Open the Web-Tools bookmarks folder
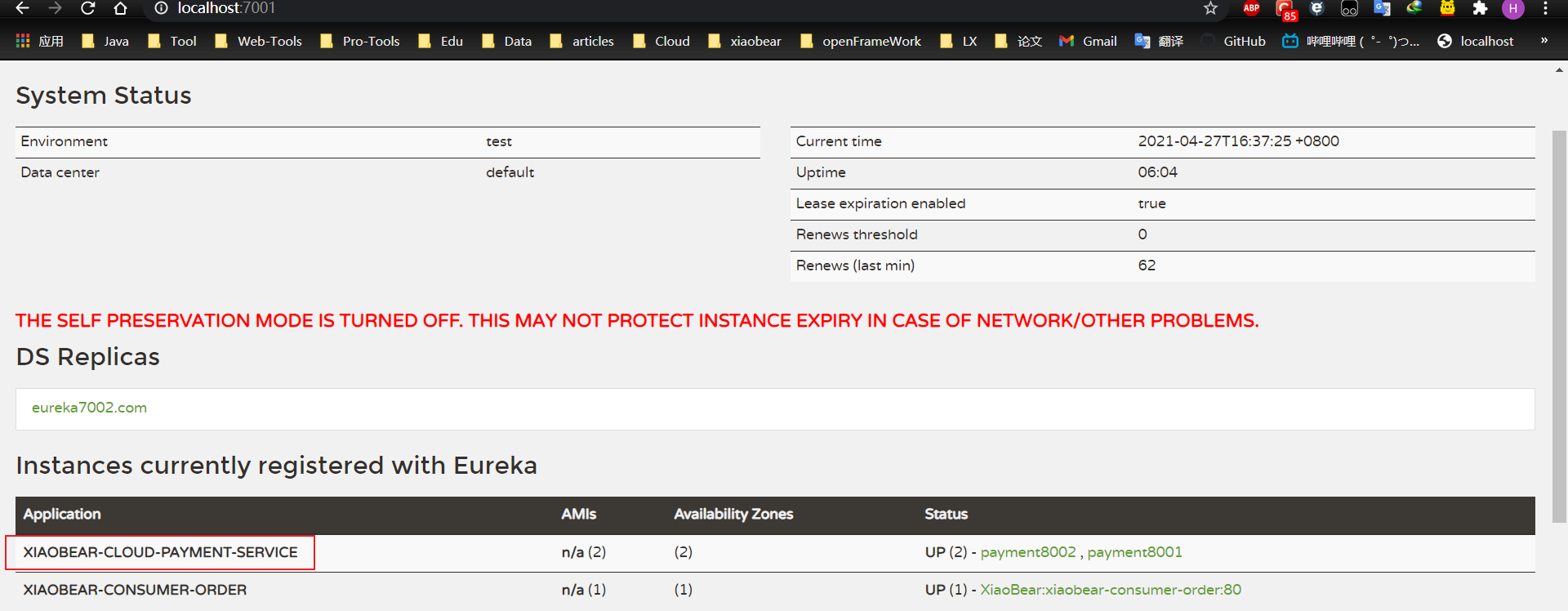Screen dimensions: 1568x611 [258, 41]
